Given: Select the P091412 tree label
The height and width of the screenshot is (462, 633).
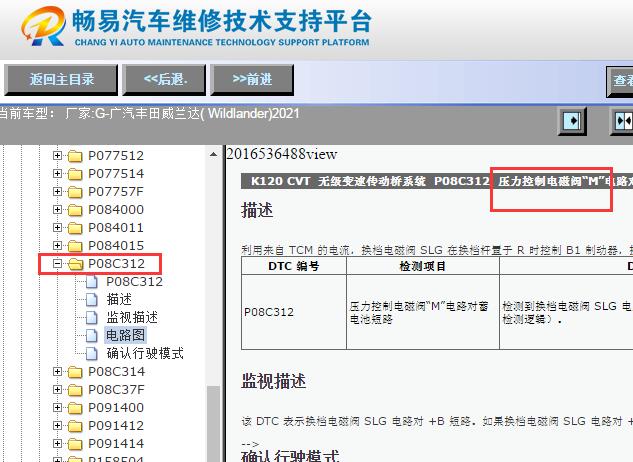Looking at the screenshot, I should click(116, 426).
